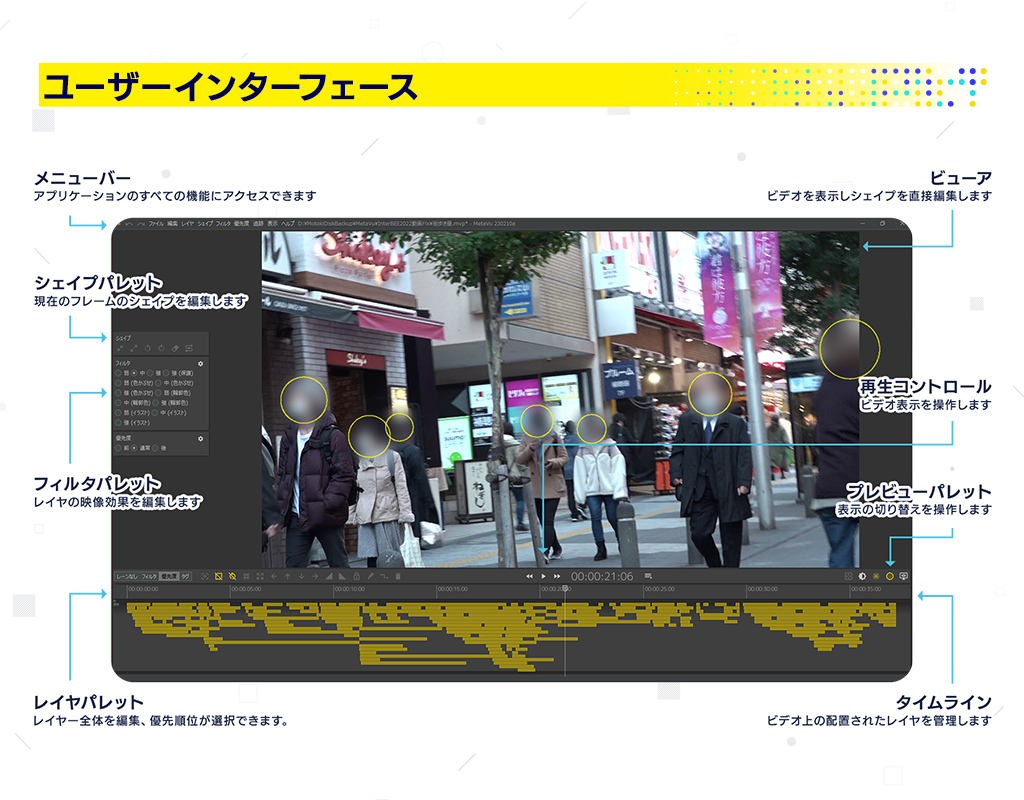Image resolution: width=1024 pixels, height=800 pixels.
Task: Click the right arrow in layer toolbar
Action: click(x=315, y=577)
